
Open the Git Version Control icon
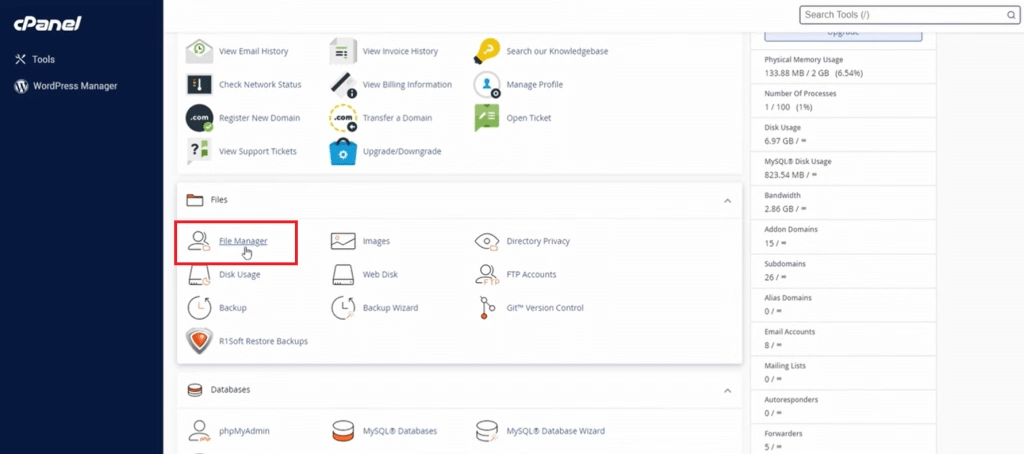[487, 308]
